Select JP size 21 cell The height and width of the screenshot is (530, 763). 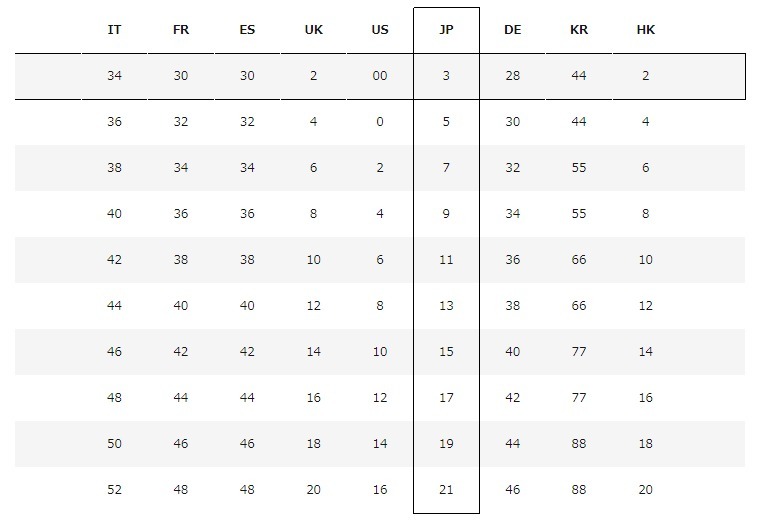(x=446, y=490)
